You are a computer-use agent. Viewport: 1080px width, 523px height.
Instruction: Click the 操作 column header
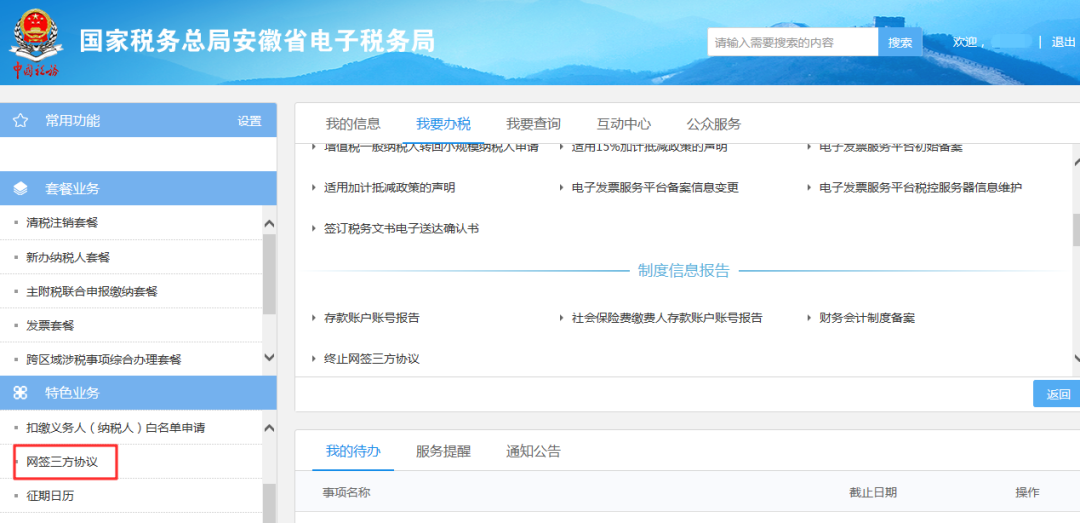1027,493
